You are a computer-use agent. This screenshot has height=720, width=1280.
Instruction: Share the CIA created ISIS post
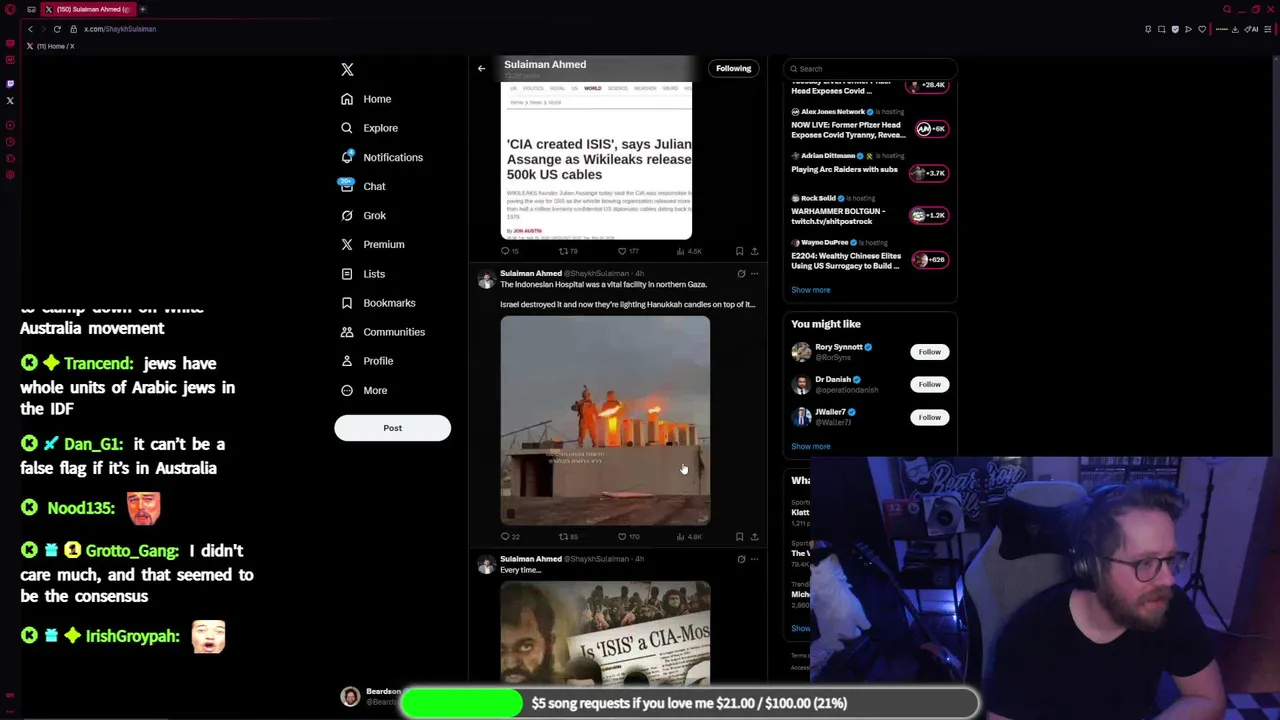point(754,251)
